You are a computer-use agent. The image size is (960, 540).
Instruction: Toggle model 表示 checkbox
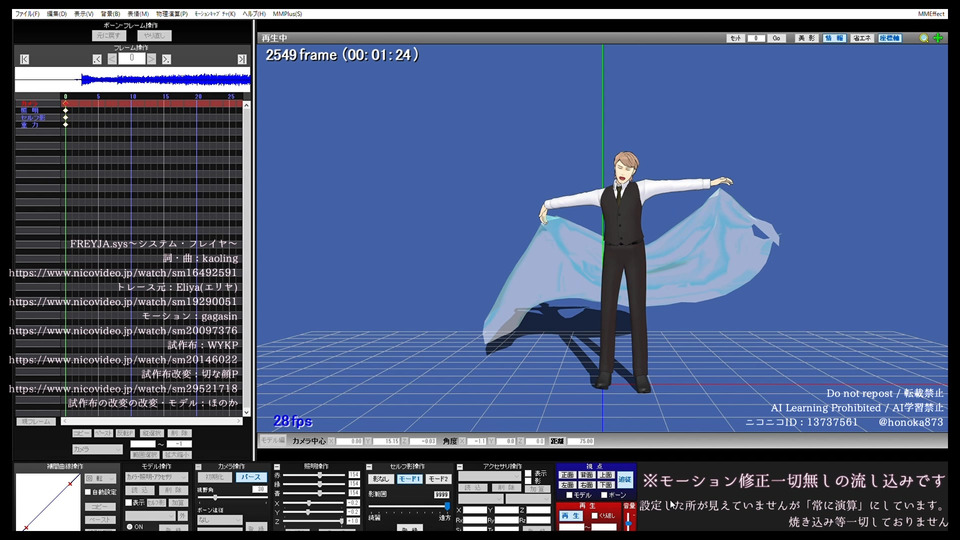click(x=129, y=503)
